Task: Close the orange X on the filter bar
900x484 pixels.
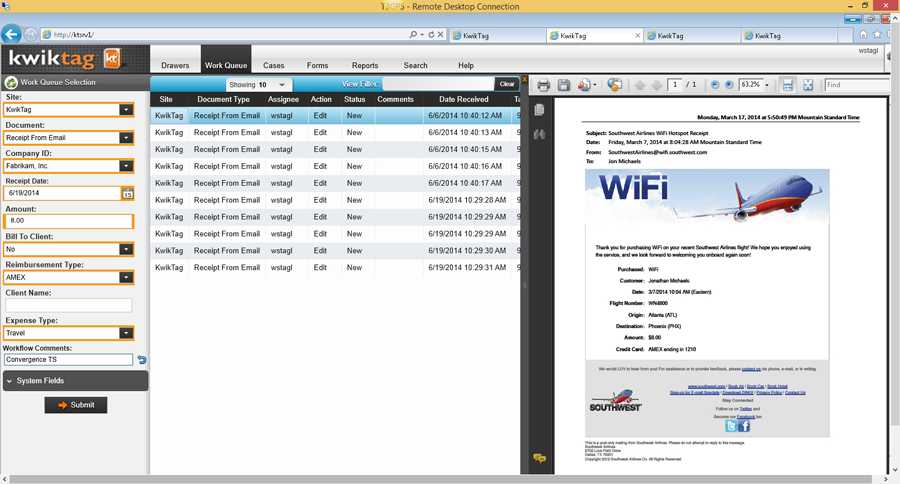Action: (x=525, y=79)
